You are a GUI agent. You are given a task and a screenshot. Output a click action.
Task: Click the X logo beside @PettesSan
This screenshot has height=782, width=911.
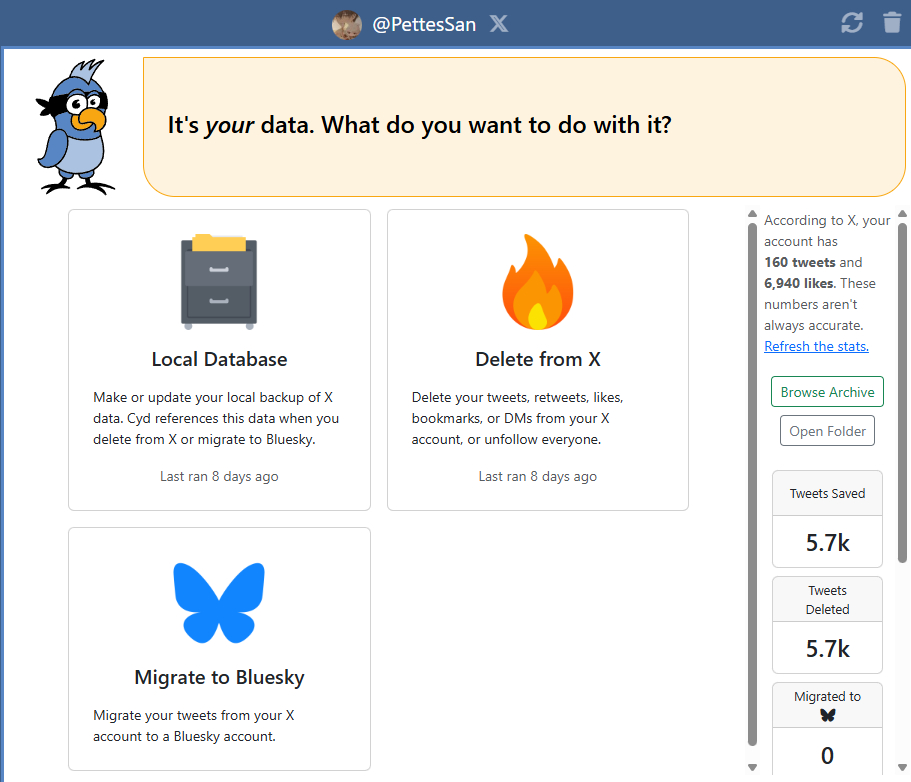pyautogui.click(x=498, y=24)
